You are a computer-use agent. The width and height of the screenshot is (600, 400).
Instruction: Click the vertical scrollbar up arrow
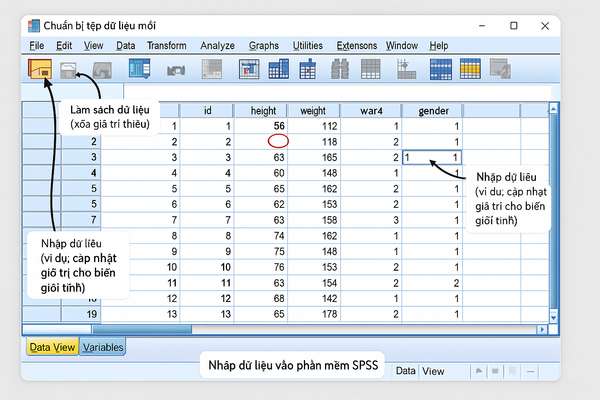pos(553,109)
